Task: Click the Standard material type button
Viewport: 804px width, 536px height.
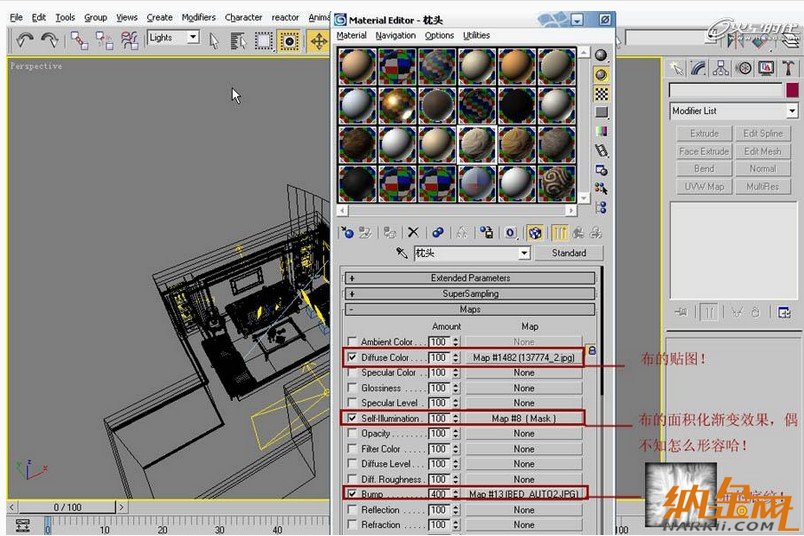Action: [x=568, y=253]
